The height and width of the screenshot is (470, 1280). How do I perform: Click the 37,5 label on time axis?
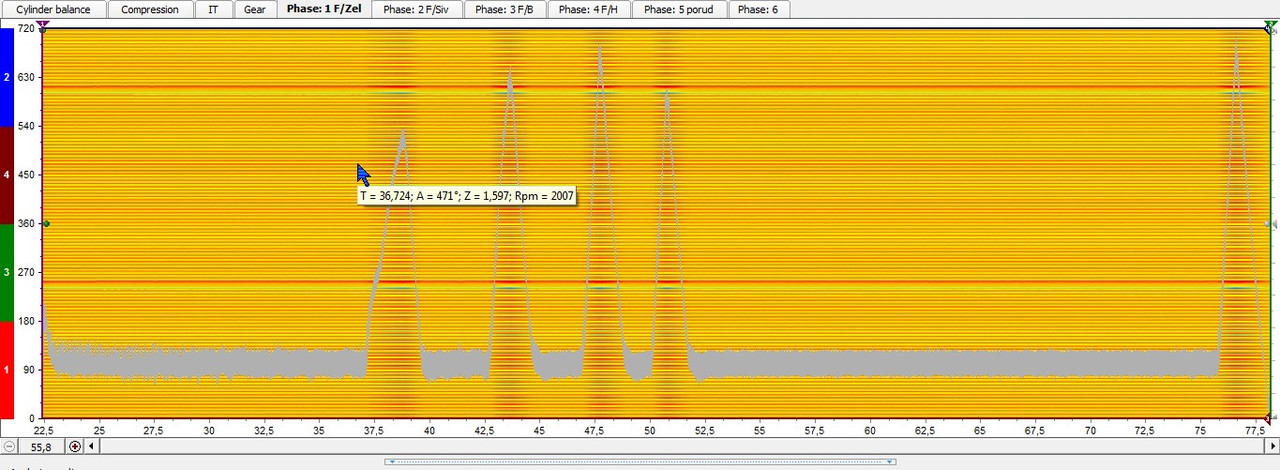(x=374, y=430)
